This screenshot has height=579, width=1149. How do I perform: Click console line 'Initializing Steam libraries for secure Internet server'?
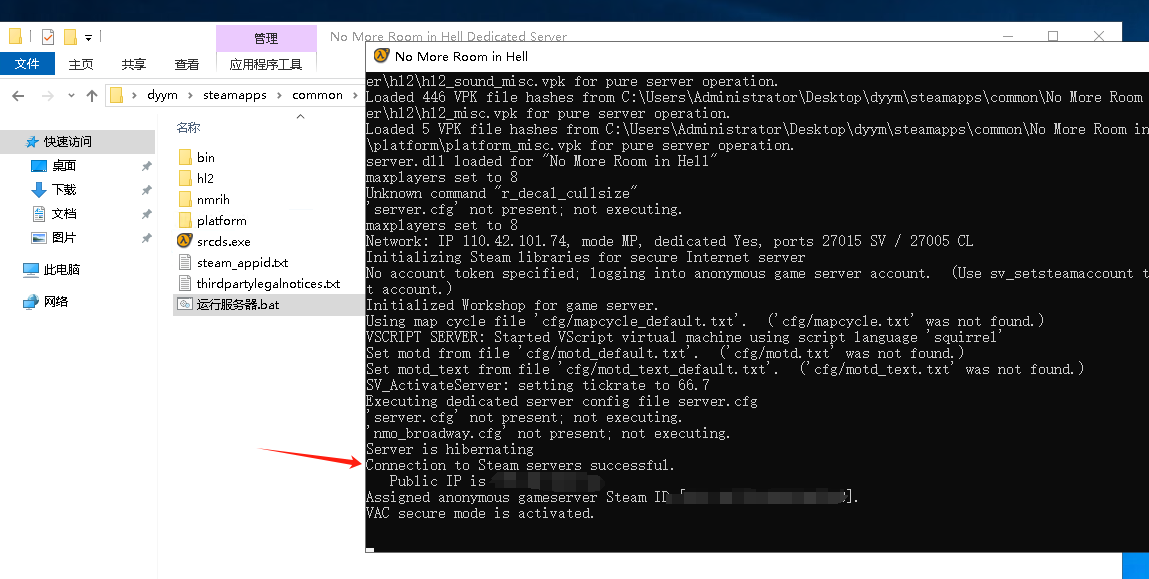click(x=585, y=257)
